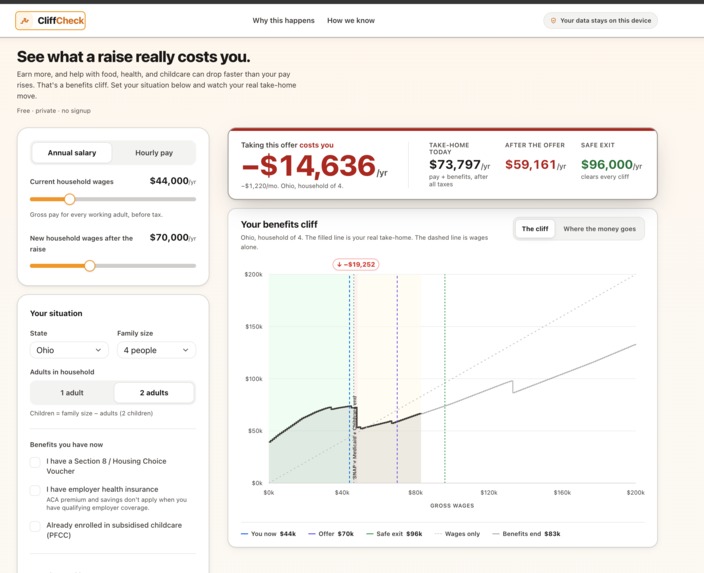Viewport: 704px width, 573px height.
Task: Switch to Hourly pay mode
Action: coord(154,153)
